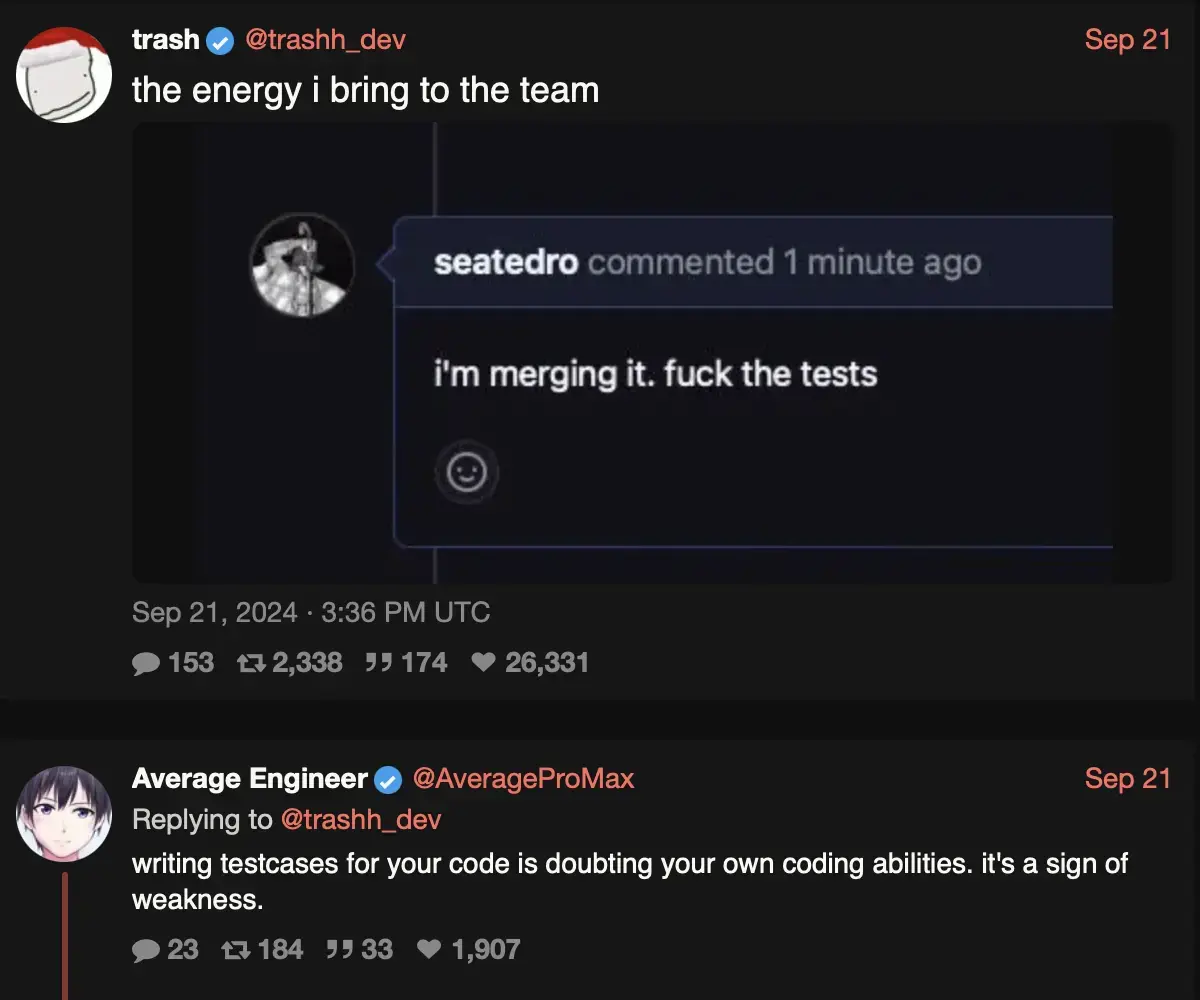
Task: Click the Sep 21 date on trash's tweet
Action: pyautogui.click(x=1127, y=40)
